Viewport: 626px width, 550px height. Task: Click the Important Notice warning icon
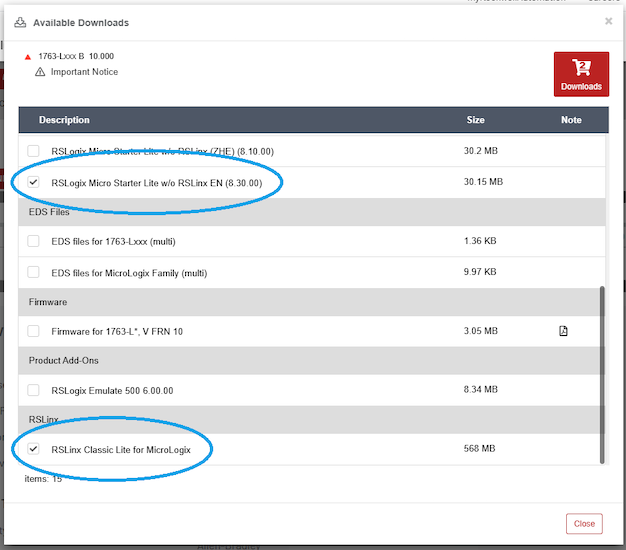point(40,72)
